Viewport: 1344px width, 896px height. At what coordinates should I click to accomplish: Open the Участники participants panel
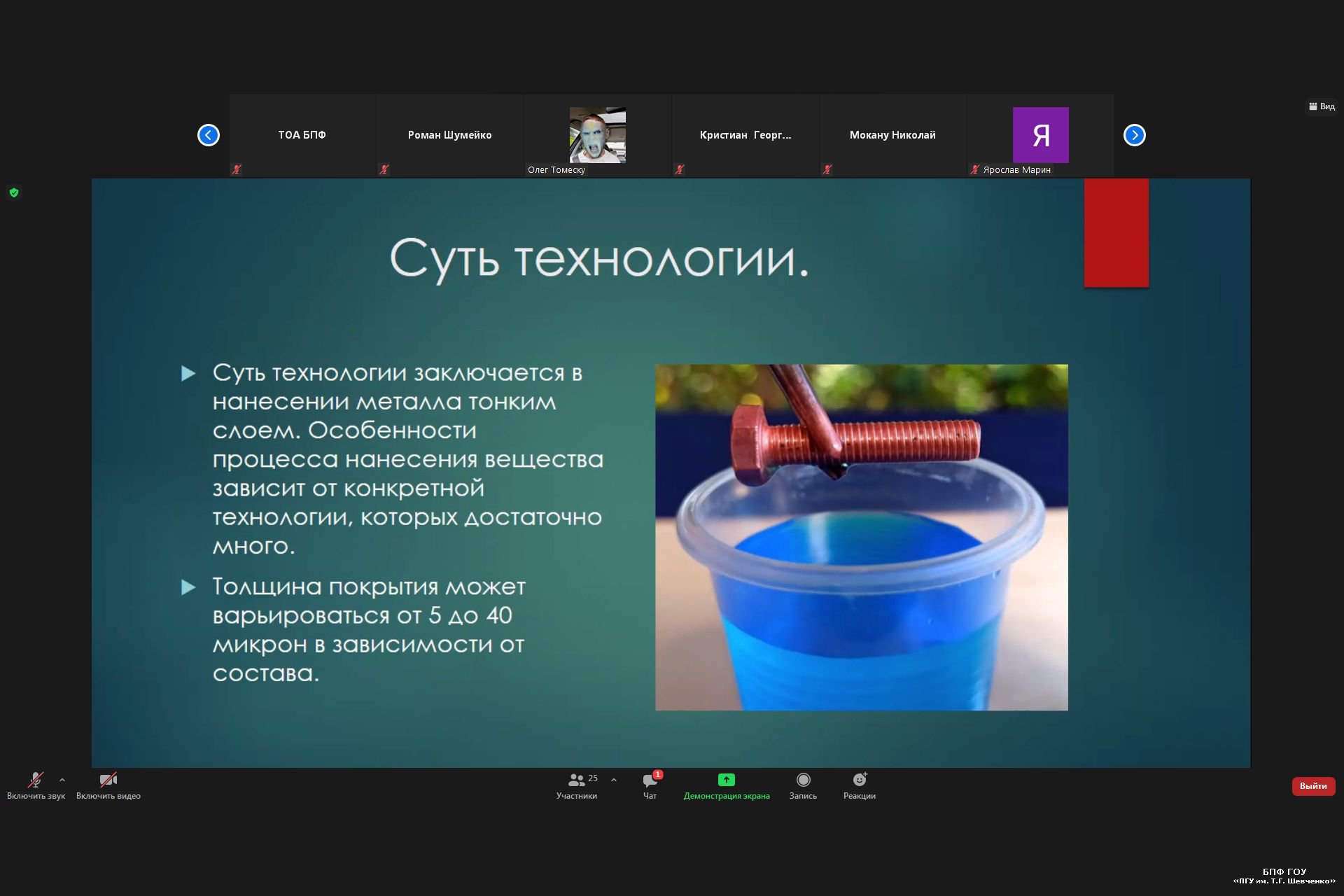click(x=577, y=786)
